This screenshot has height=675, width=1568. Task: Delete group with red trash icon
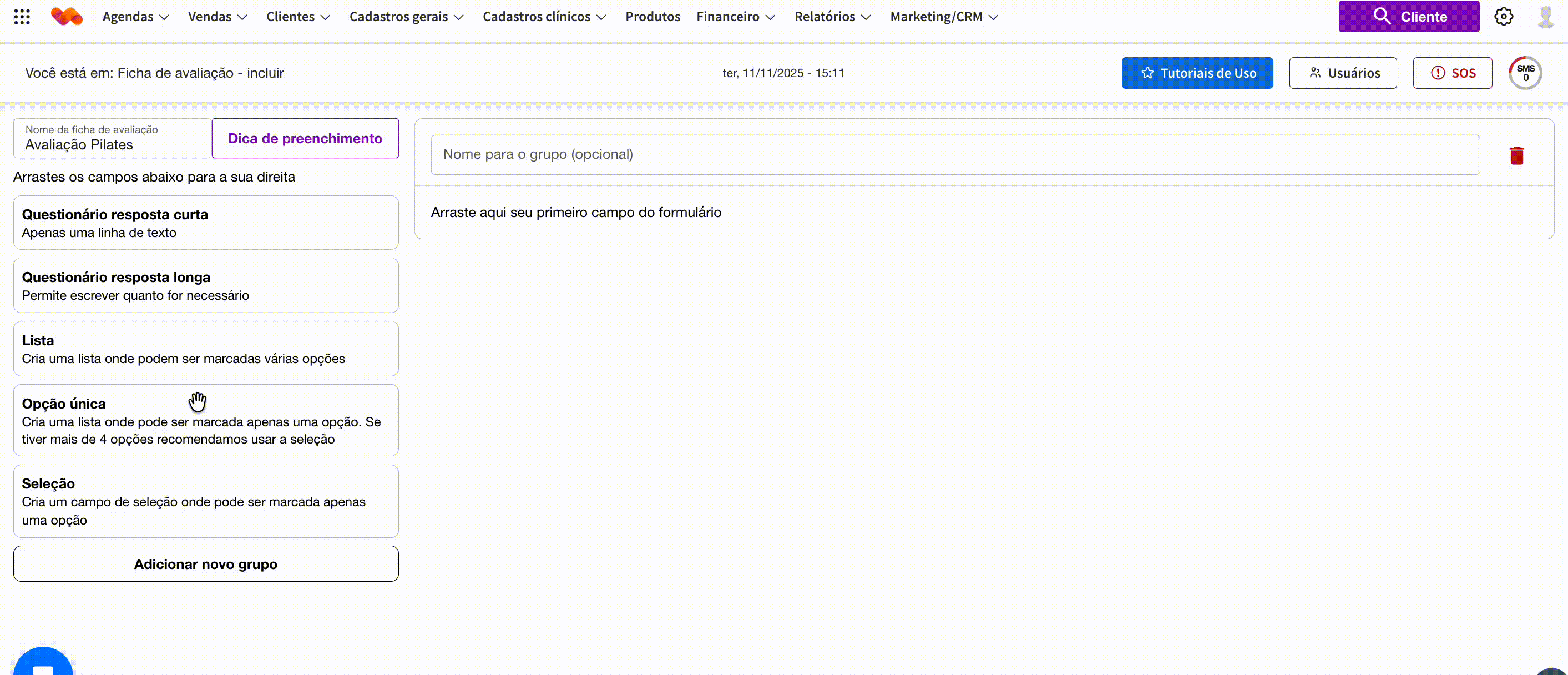click(1516, 155)
